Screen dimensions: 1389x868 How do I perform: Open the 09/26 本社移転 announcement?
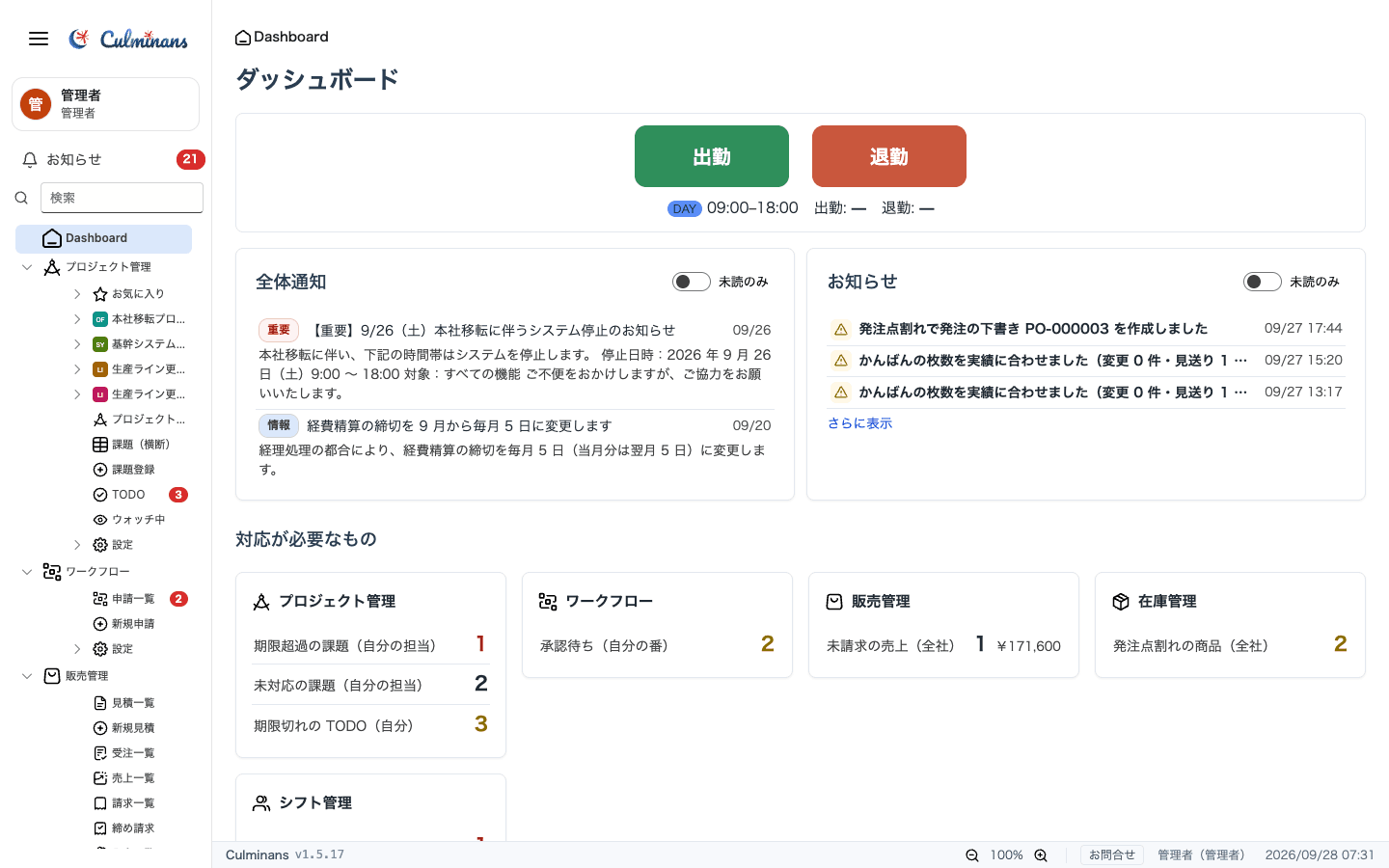tap(515, 361)
